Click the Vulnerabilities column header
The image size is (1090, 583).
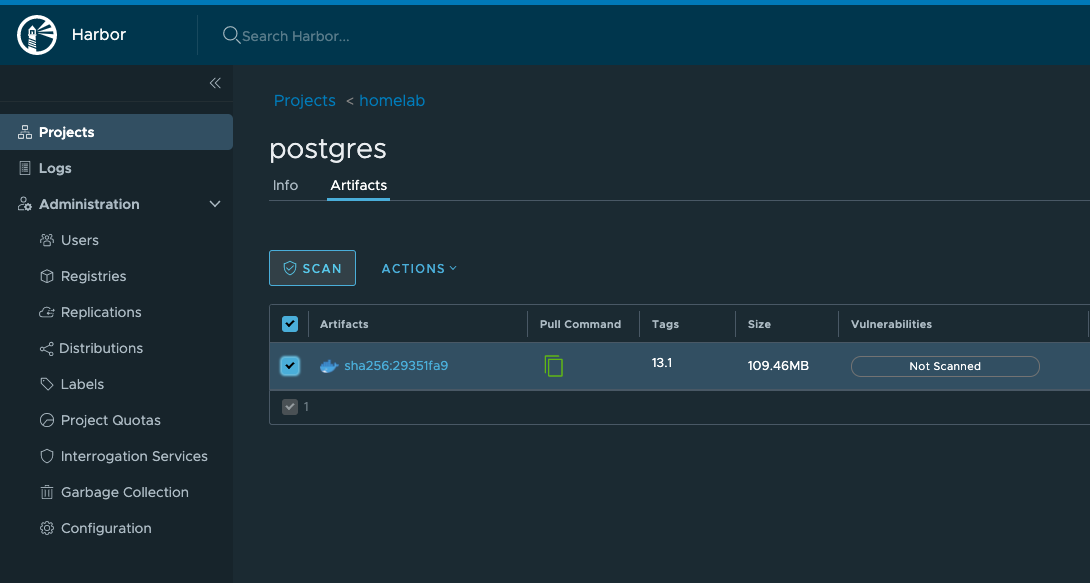[891, 325]
